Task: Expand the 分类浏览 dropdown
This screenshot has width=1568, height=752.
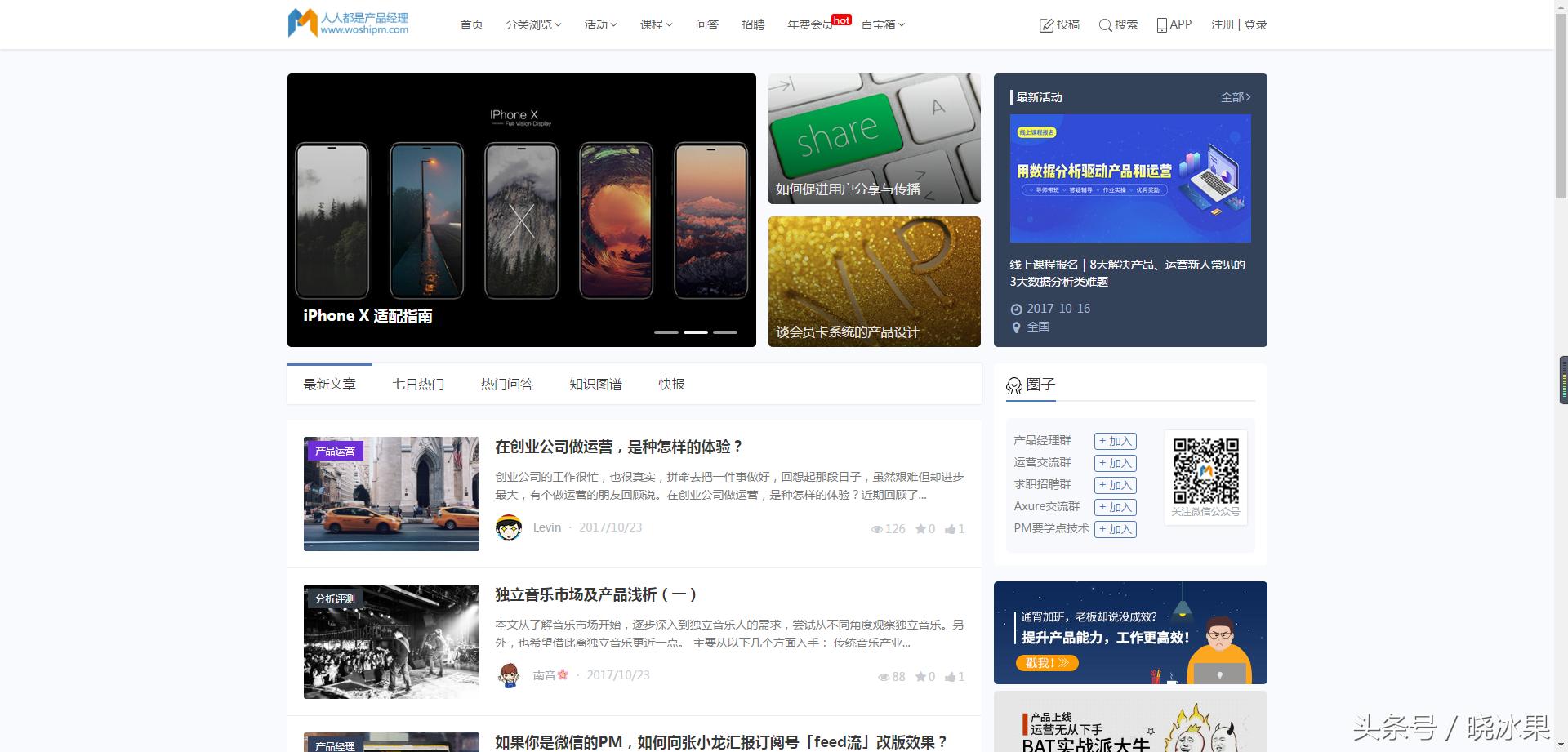Action: tap(532, 24)
